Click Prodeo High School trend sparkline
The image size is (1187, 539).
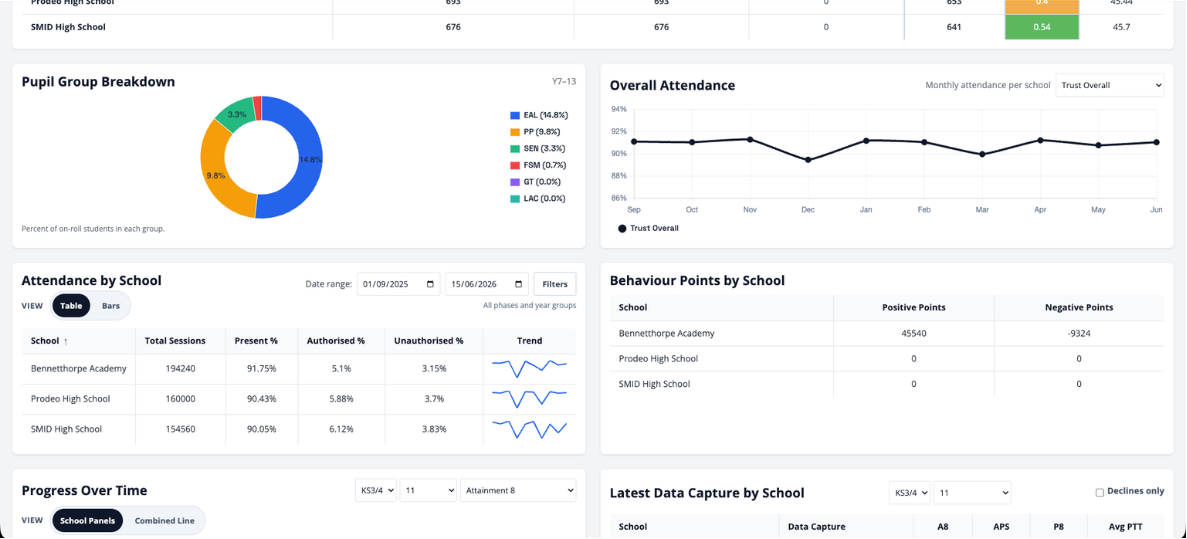coord(529,398)
